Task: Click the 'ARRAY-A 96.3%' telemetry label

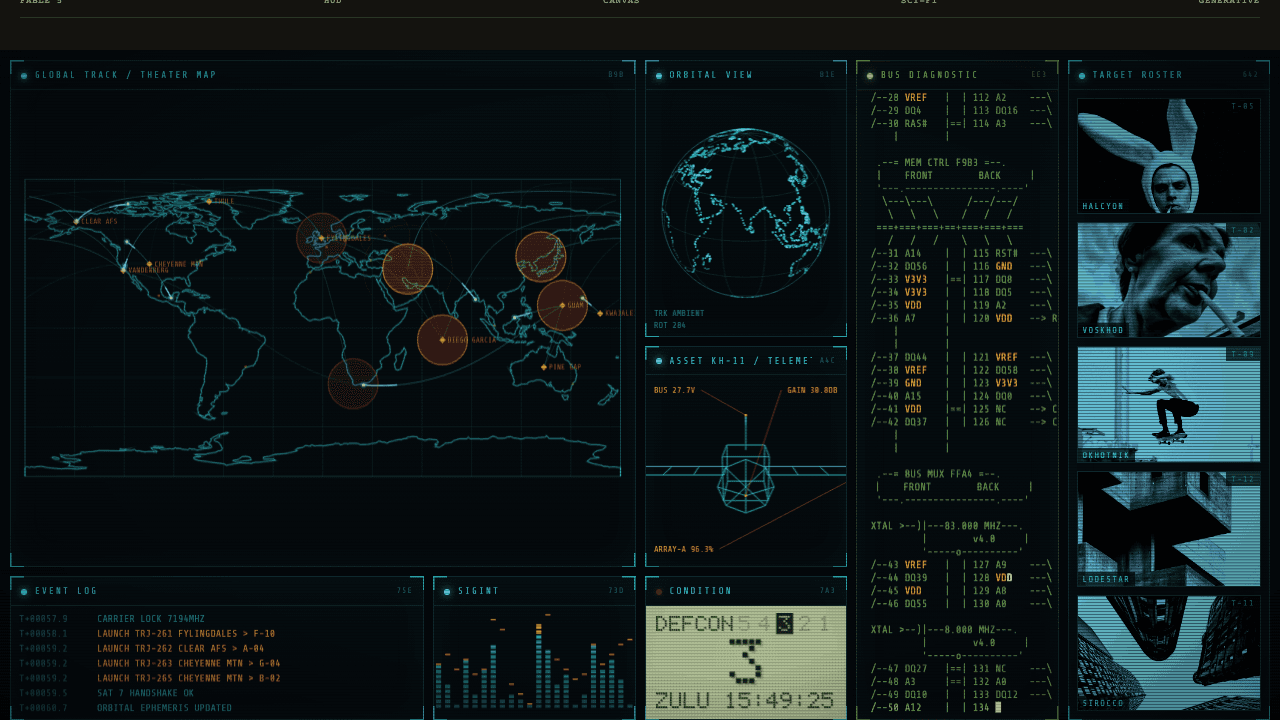Action: [x=684, y=549]
